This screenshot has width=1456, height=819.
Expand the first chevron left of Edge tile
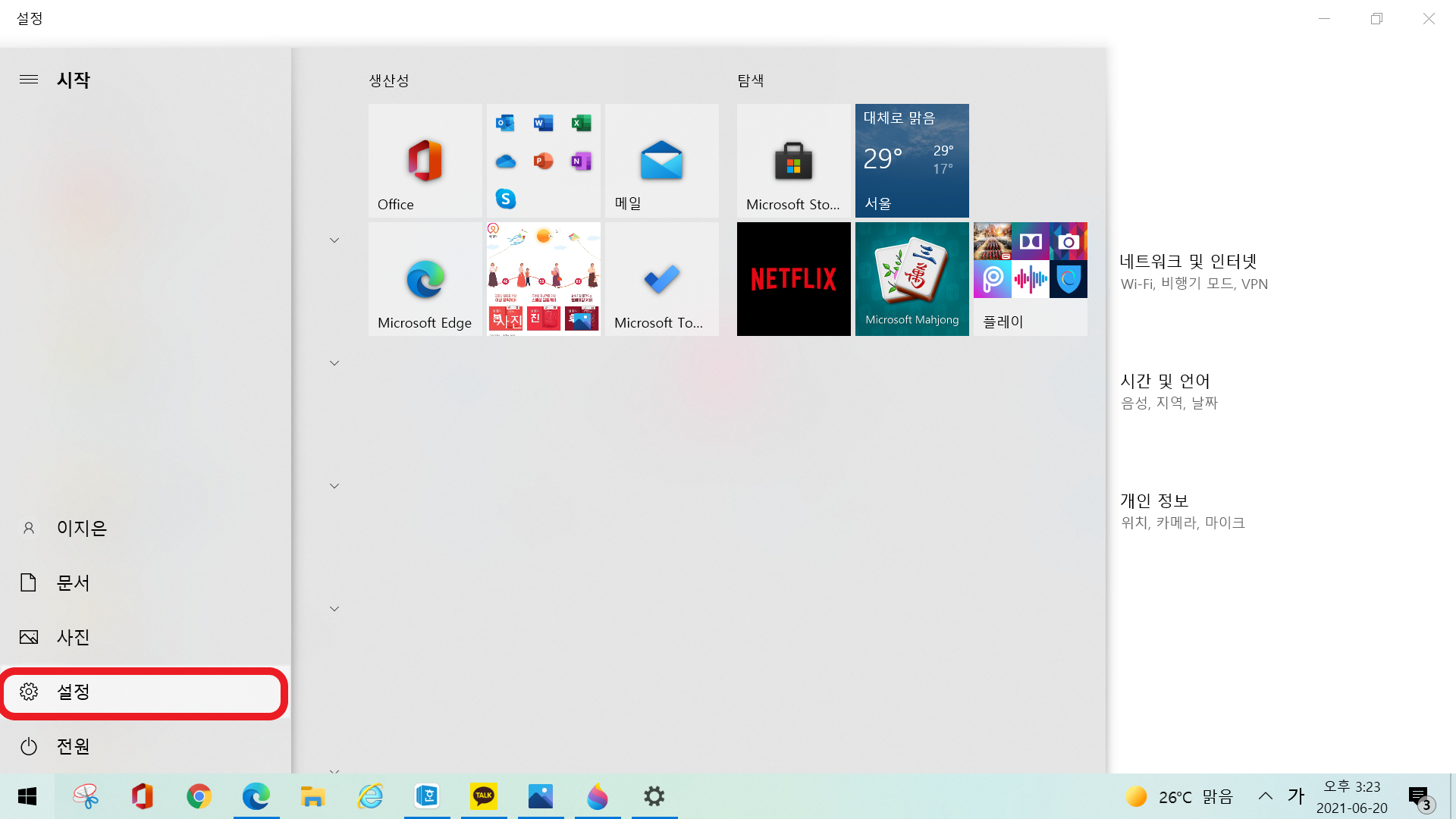(334, 240)
